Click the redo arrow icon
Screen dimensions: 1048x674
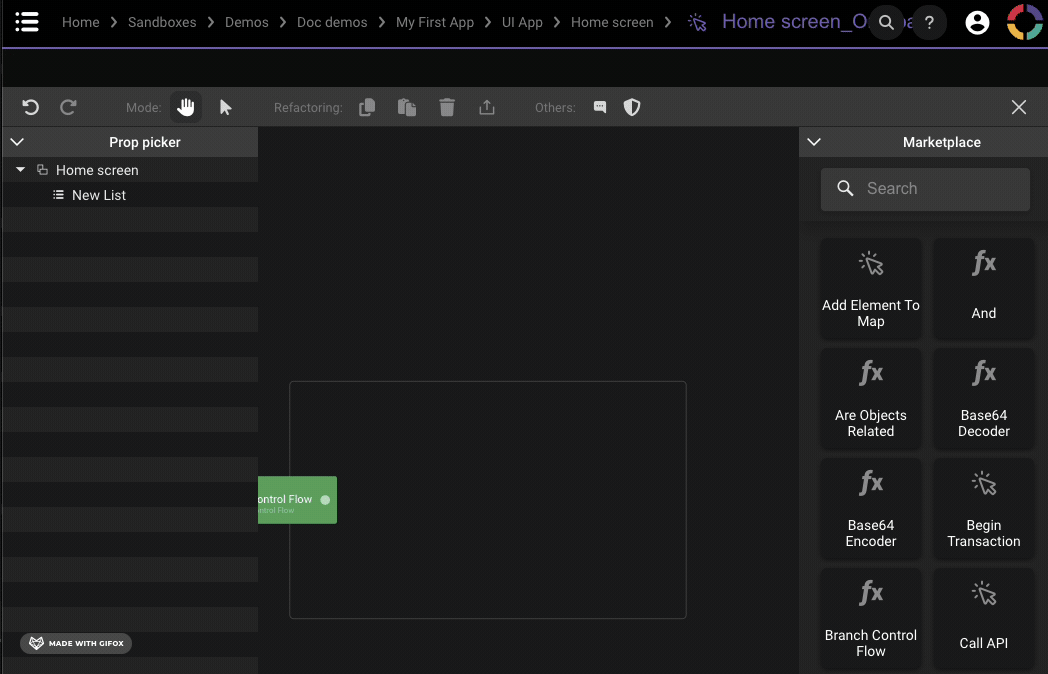click(68, 107)
